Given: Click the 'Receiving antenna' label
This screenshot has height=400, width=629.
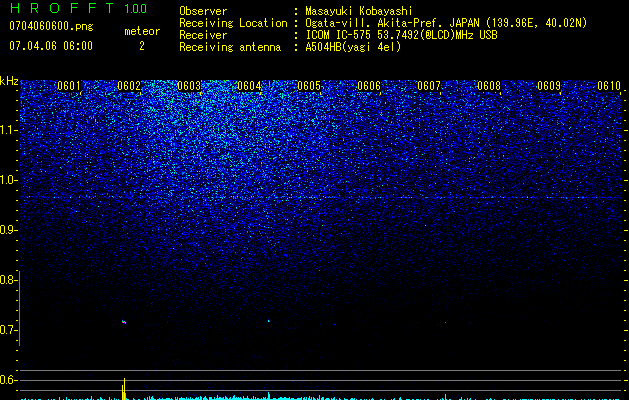Looking at the screenshot, I should pos(230,47).
